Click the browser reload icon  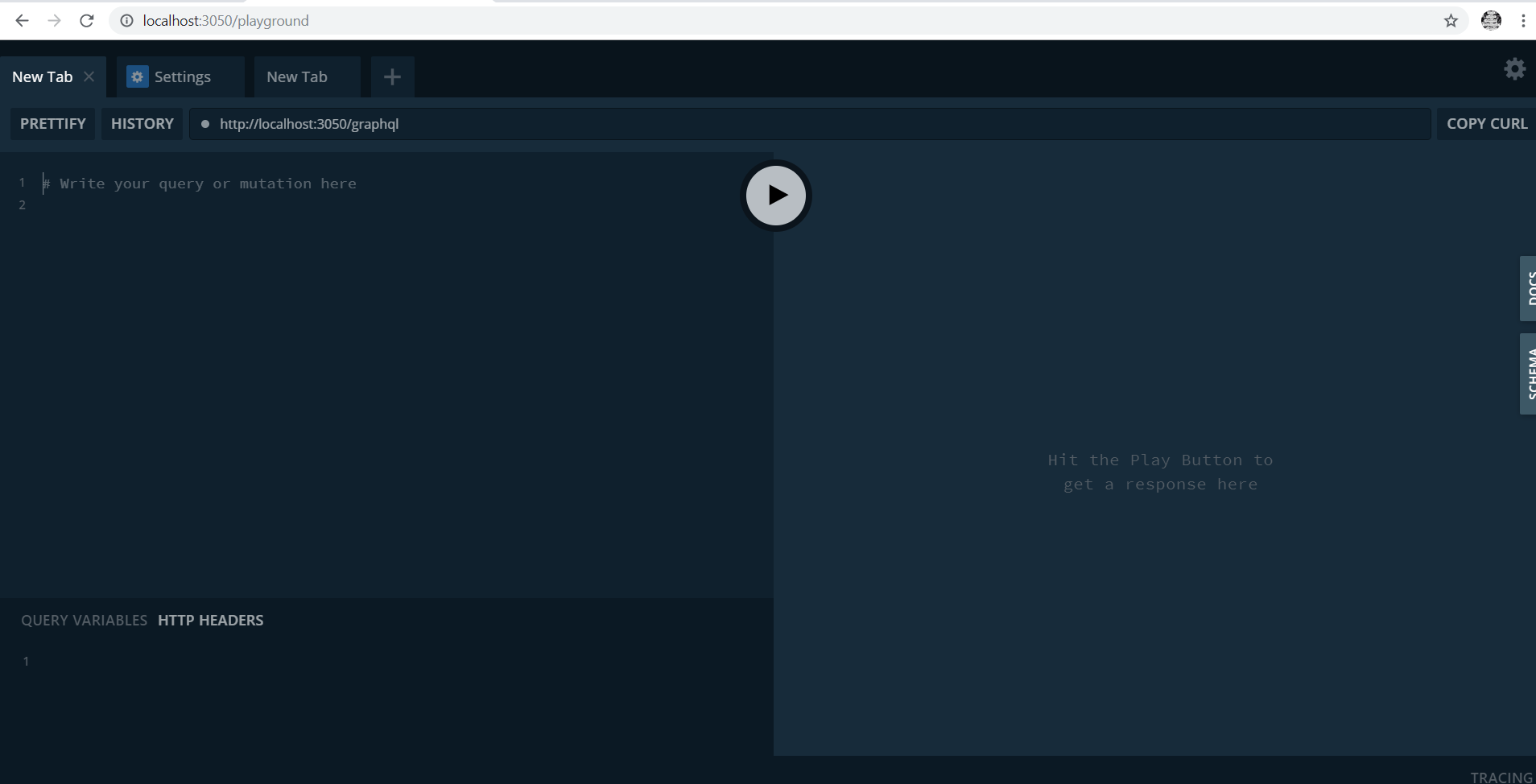86,20
